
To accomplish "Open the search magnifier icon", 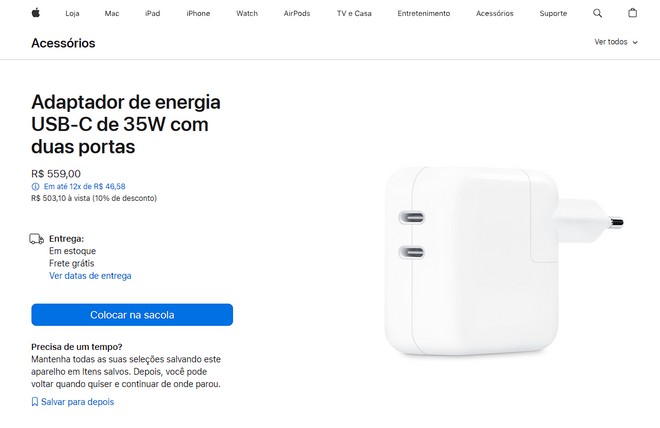I will coord(597,13).
